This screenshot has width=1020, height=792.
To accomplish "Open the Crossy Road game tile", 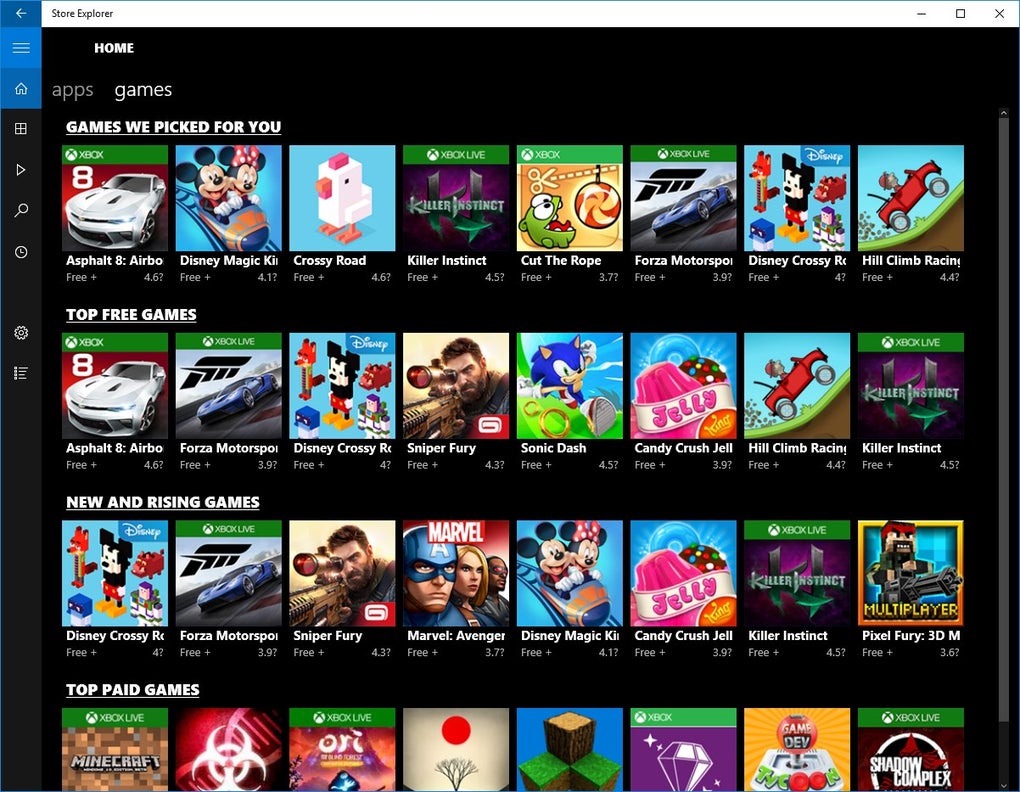I will point(342,197).
